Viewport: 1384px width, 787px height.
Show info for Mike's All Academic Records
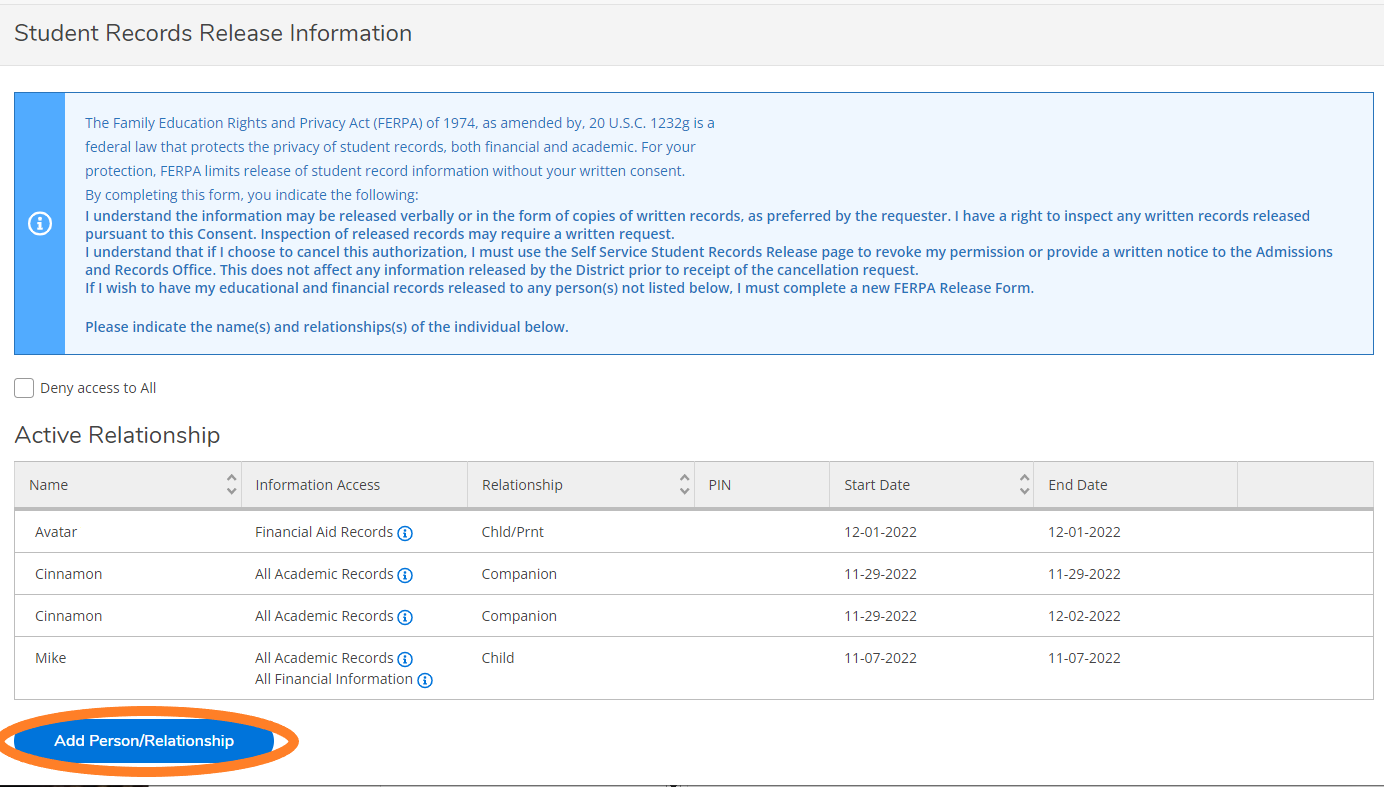(x=405, y=659)
